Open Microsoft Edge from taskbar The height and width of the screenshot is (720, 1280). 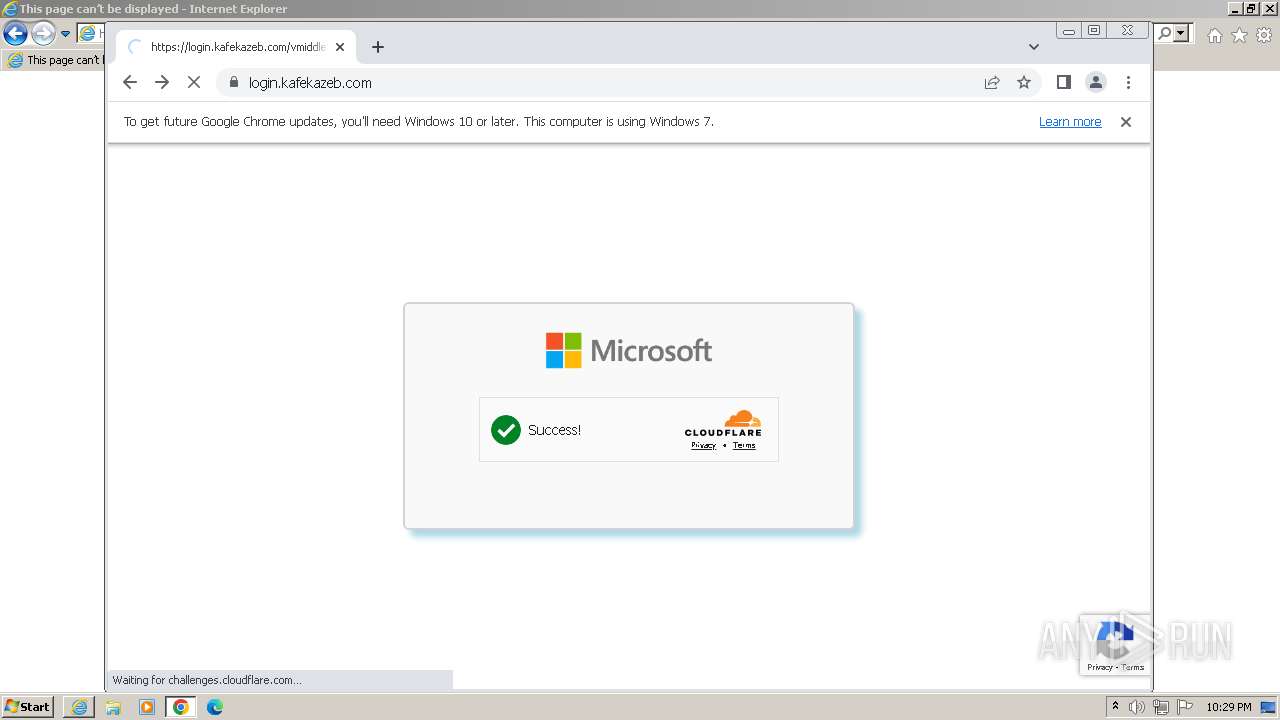(215, 707)
